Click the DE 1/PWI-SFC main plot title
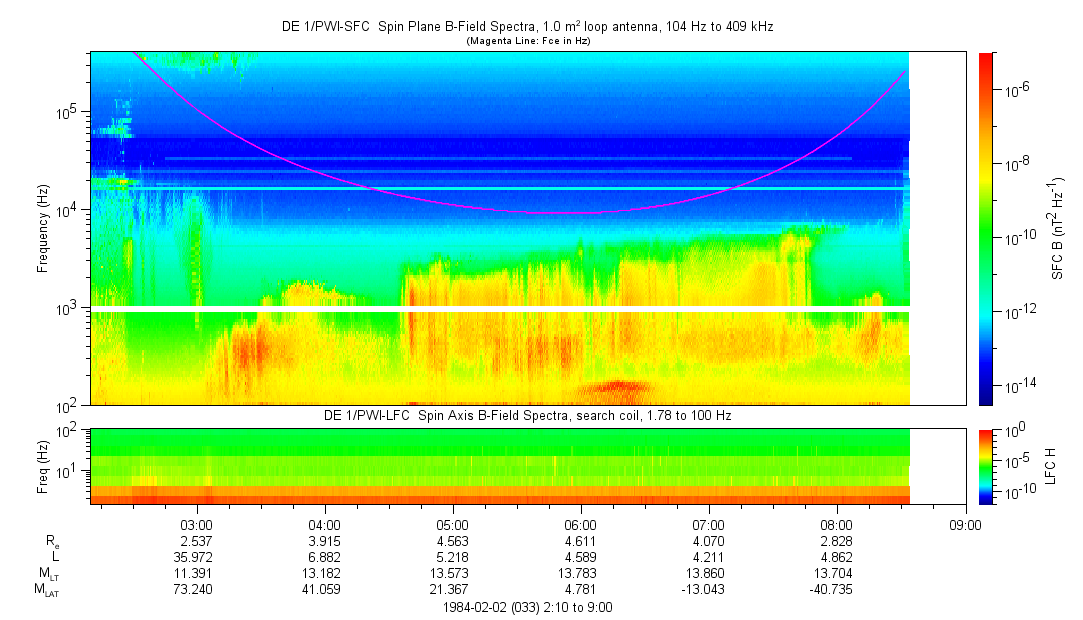The width and height of the screenshot is (1083, 620). pyautogui.click(x=527, y=27)
